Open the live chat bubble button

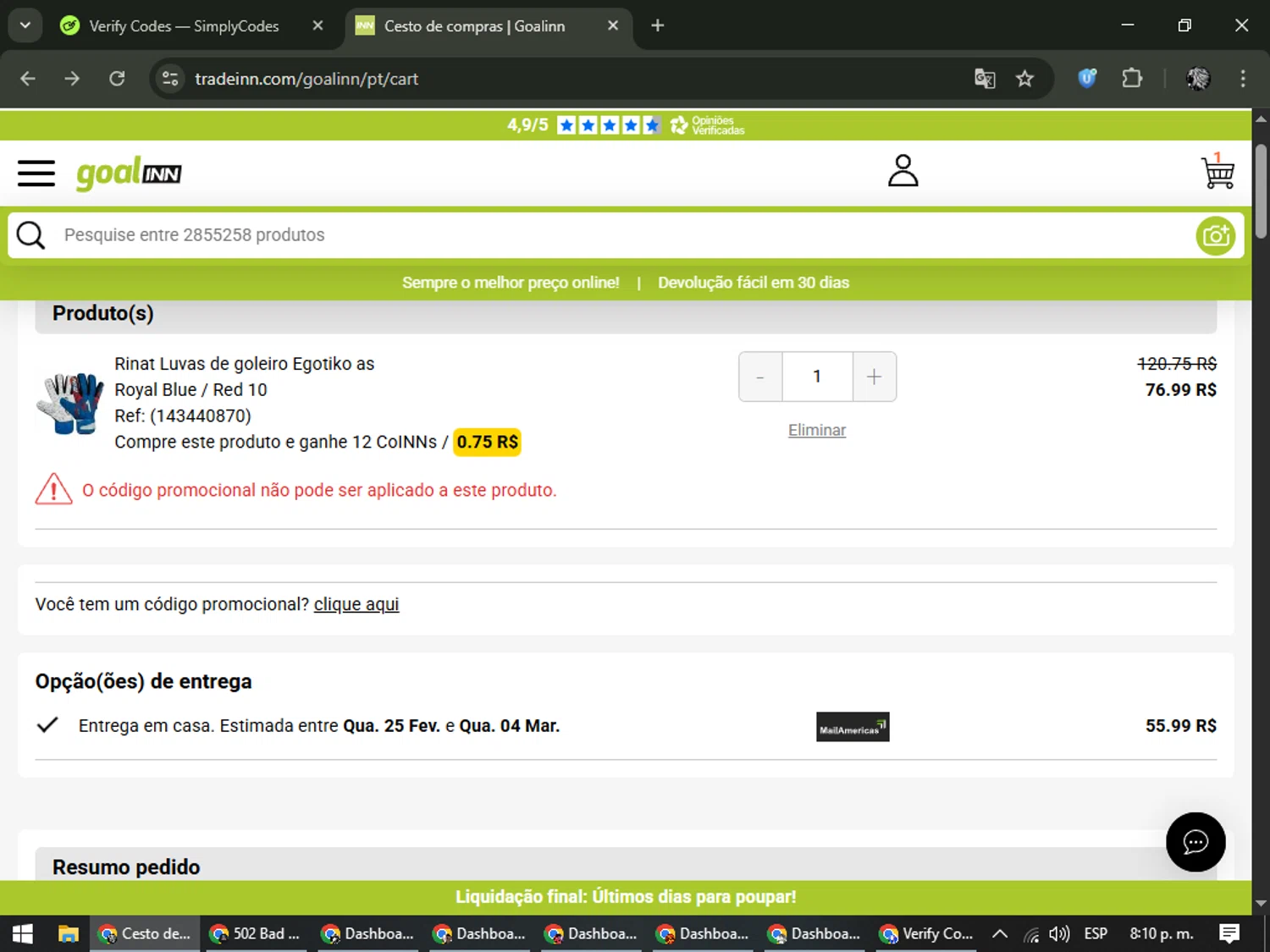point(1195,842)
